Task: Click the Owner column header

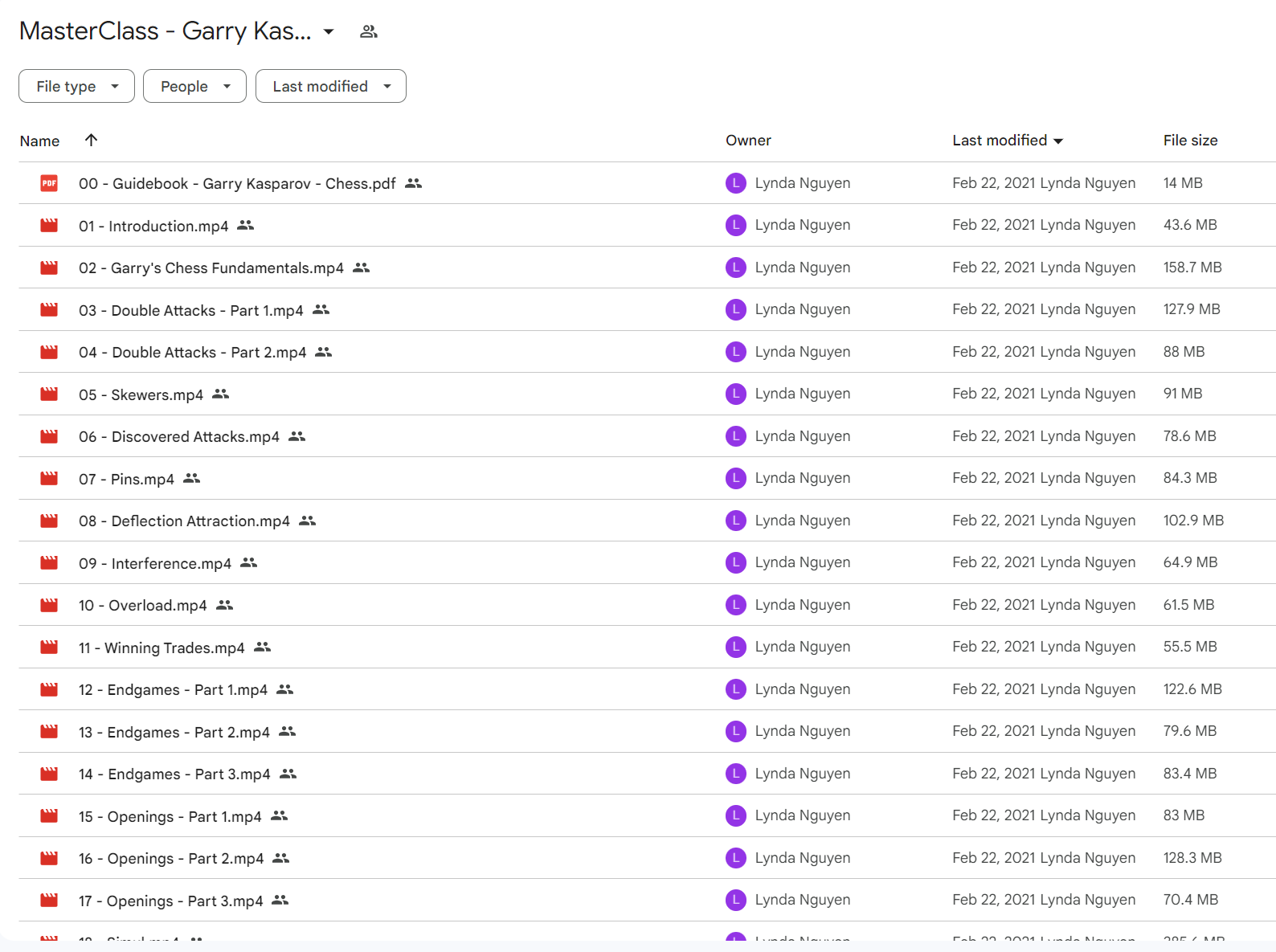Action: click(748, 140)
